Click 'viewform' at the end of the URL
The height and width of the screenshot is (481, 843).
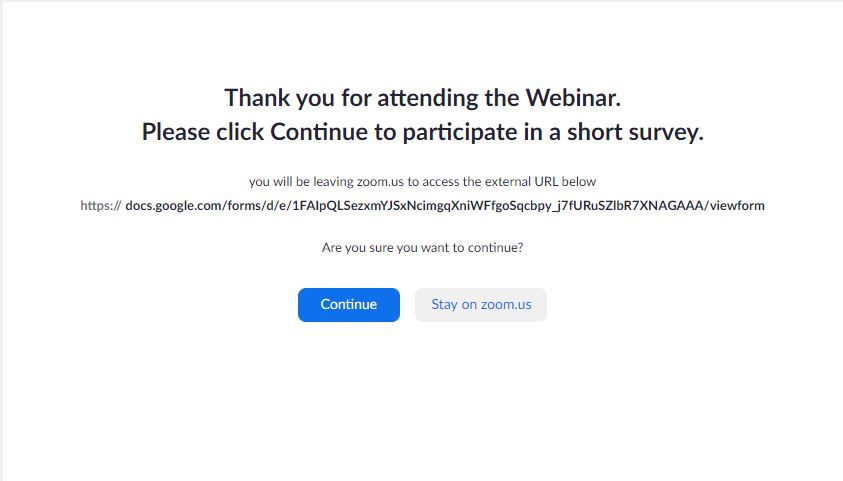pyautogui.click(x=737, y=205)
